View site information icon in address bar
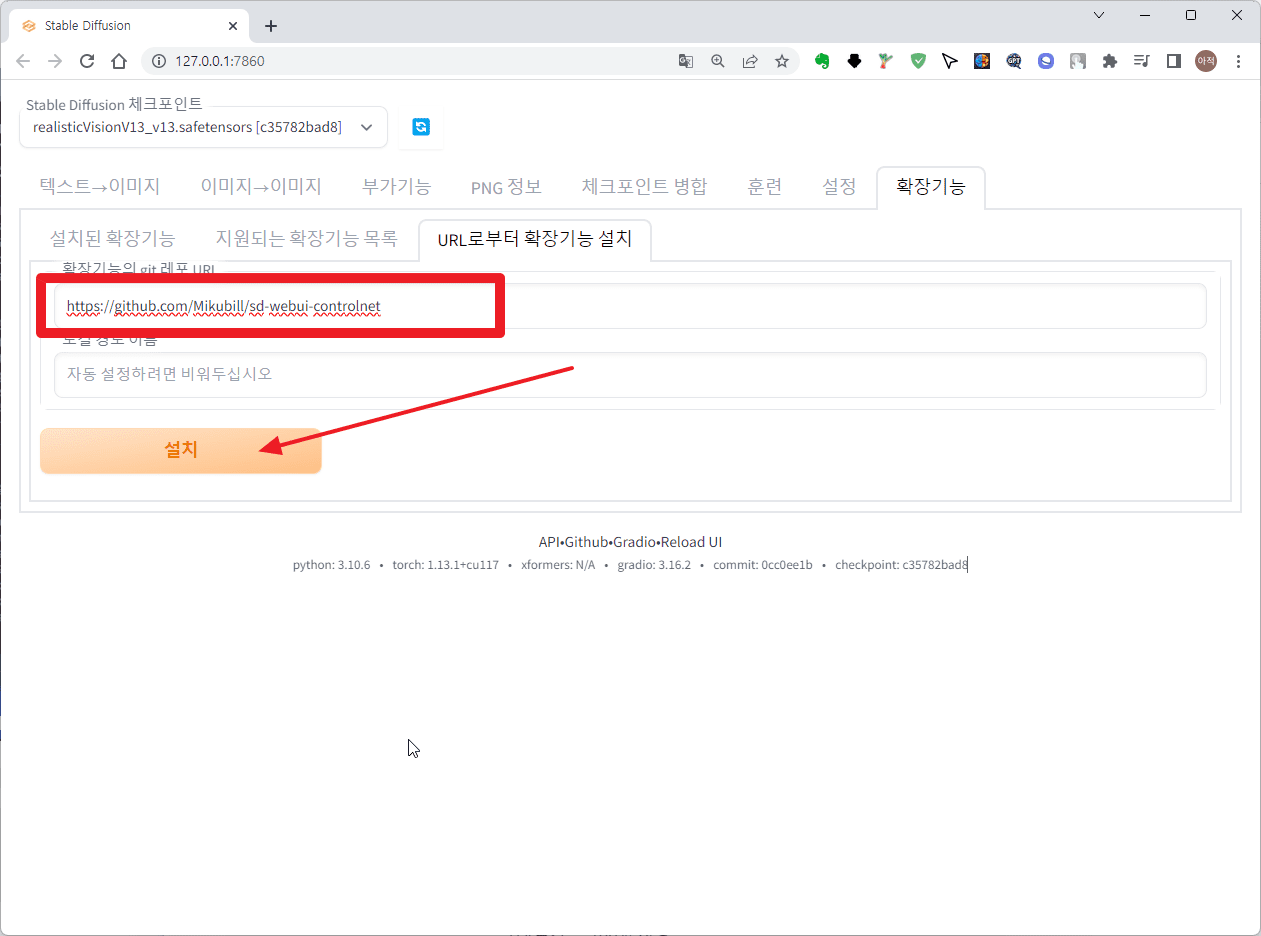Screen dimensions: 1261x936 pyautogui.click(x=158, y=61)
